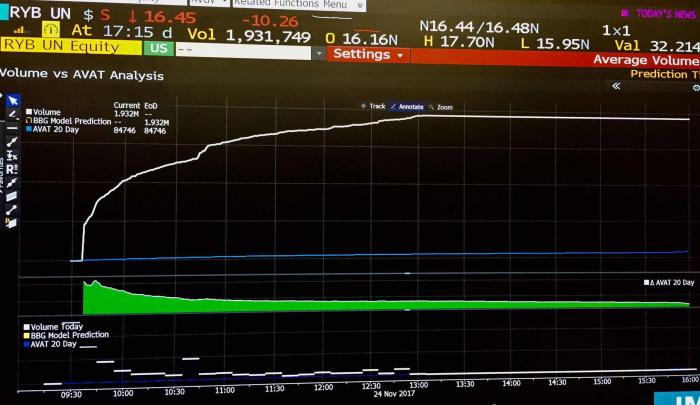Open Today's News link

pos(666,14)
